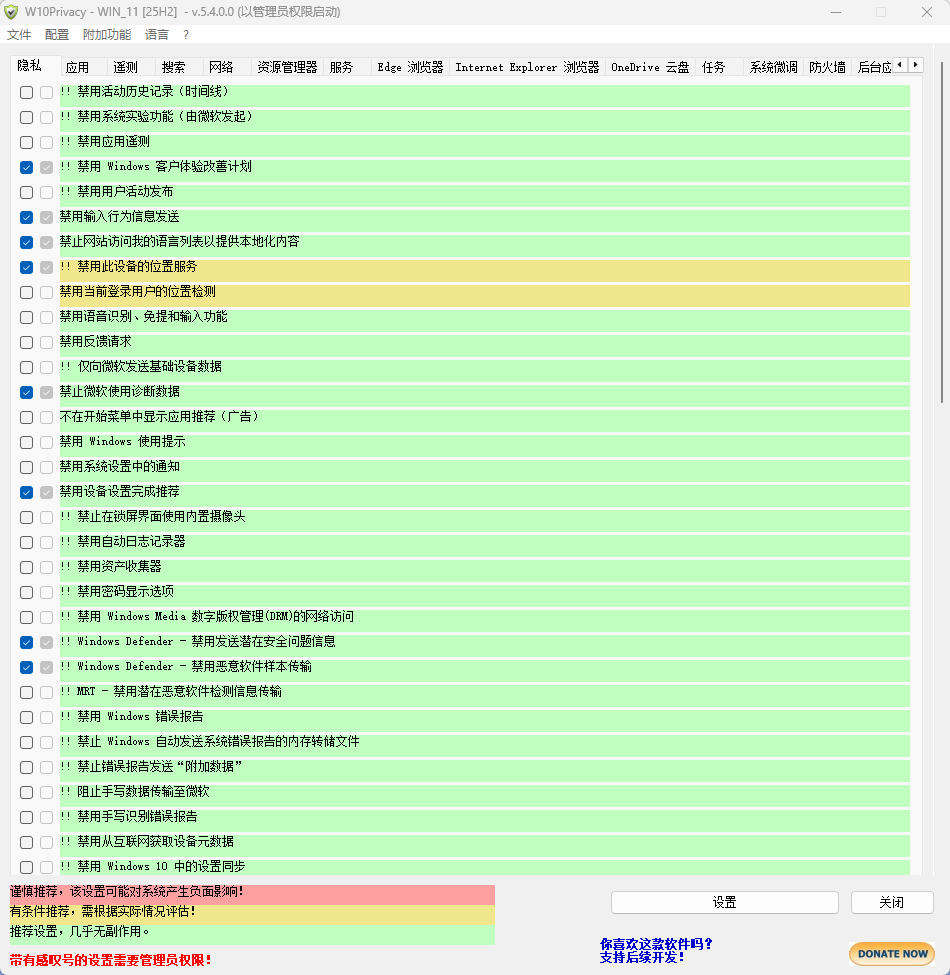The width and height of the screenshot is (950, 975).
Task: Check 禁用 Windows 使用提示
Action: (x=26, y=442)
